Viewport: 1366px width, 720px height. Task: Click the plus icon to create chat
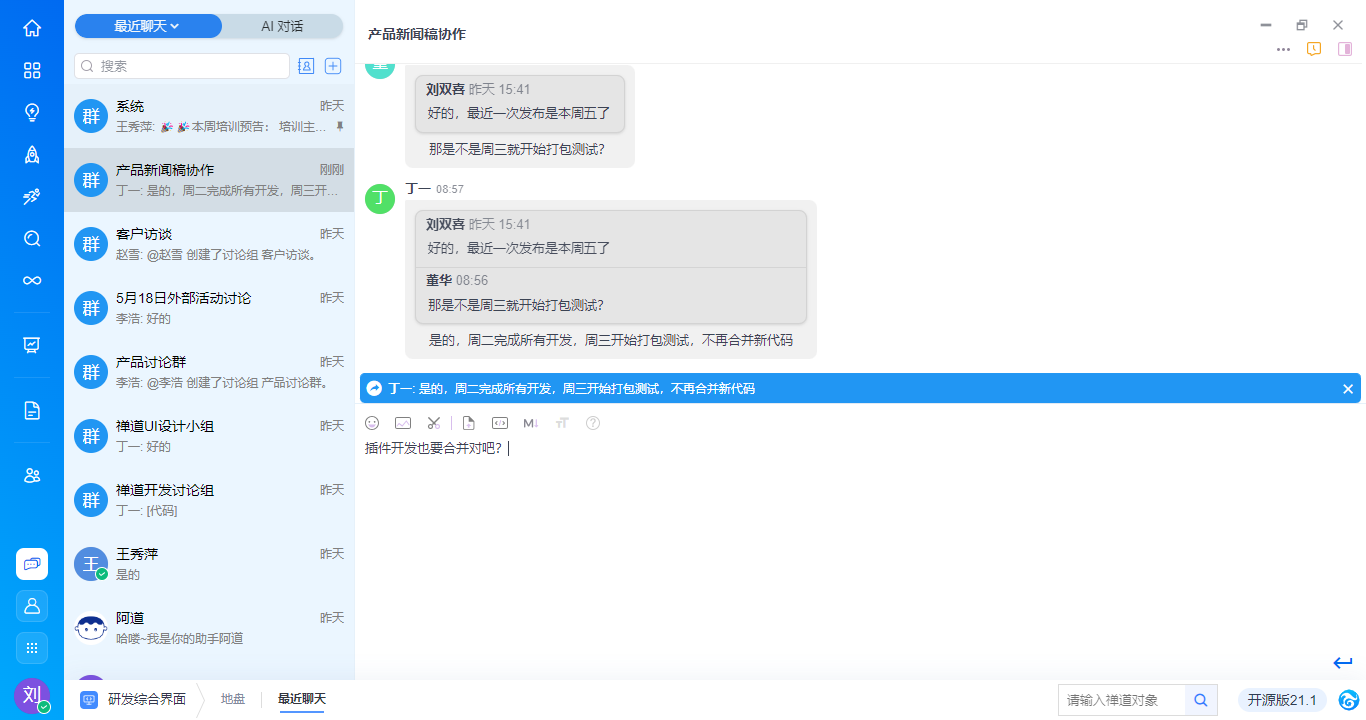click(334, 66)
